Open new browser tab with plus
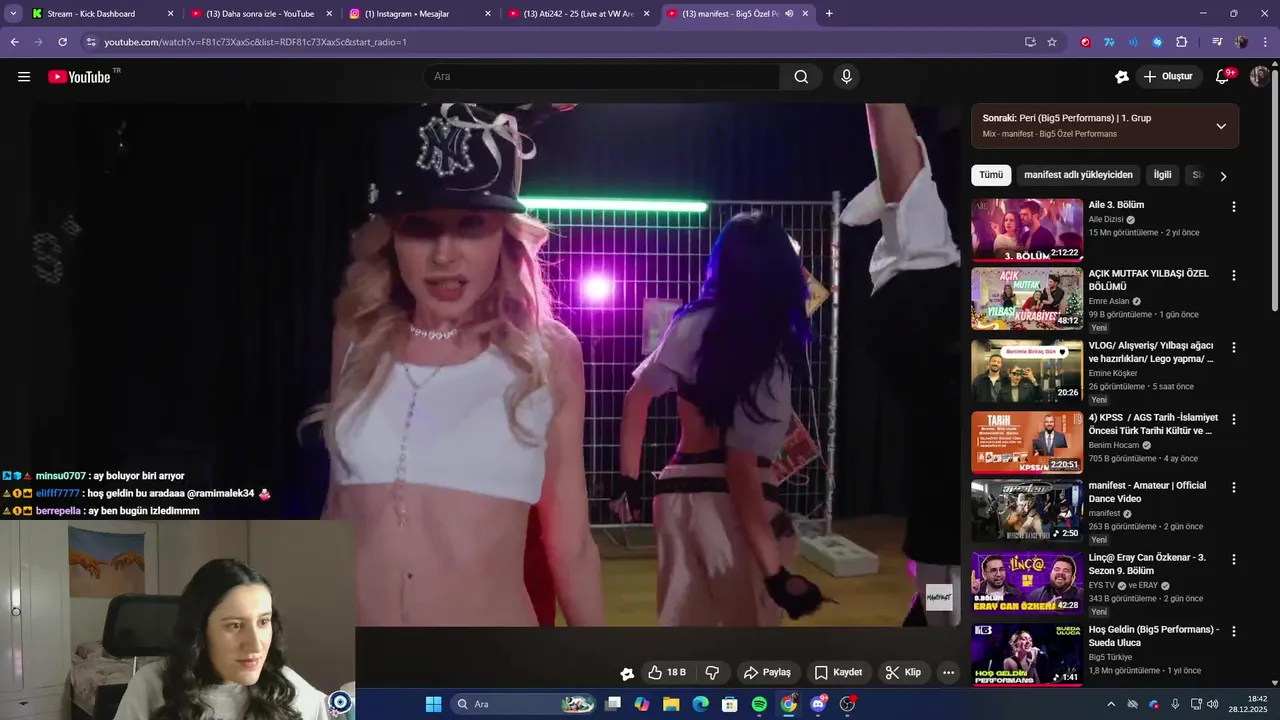This screenshot has height=720, width=1280. [829, 14]
